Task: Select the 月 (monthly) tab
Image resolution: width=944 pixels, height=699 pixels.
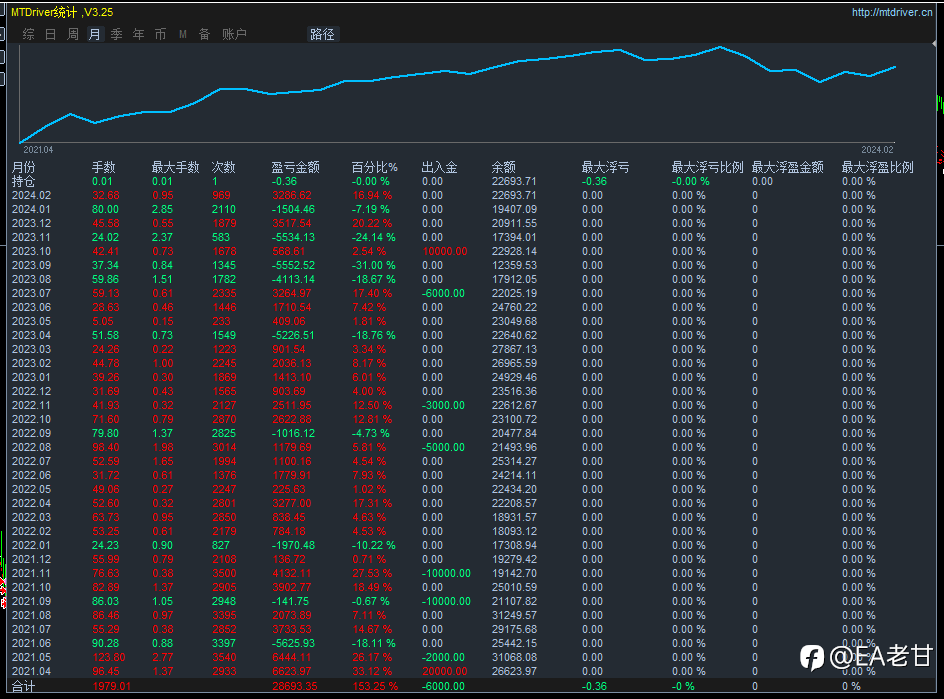Action: (94, 34)
